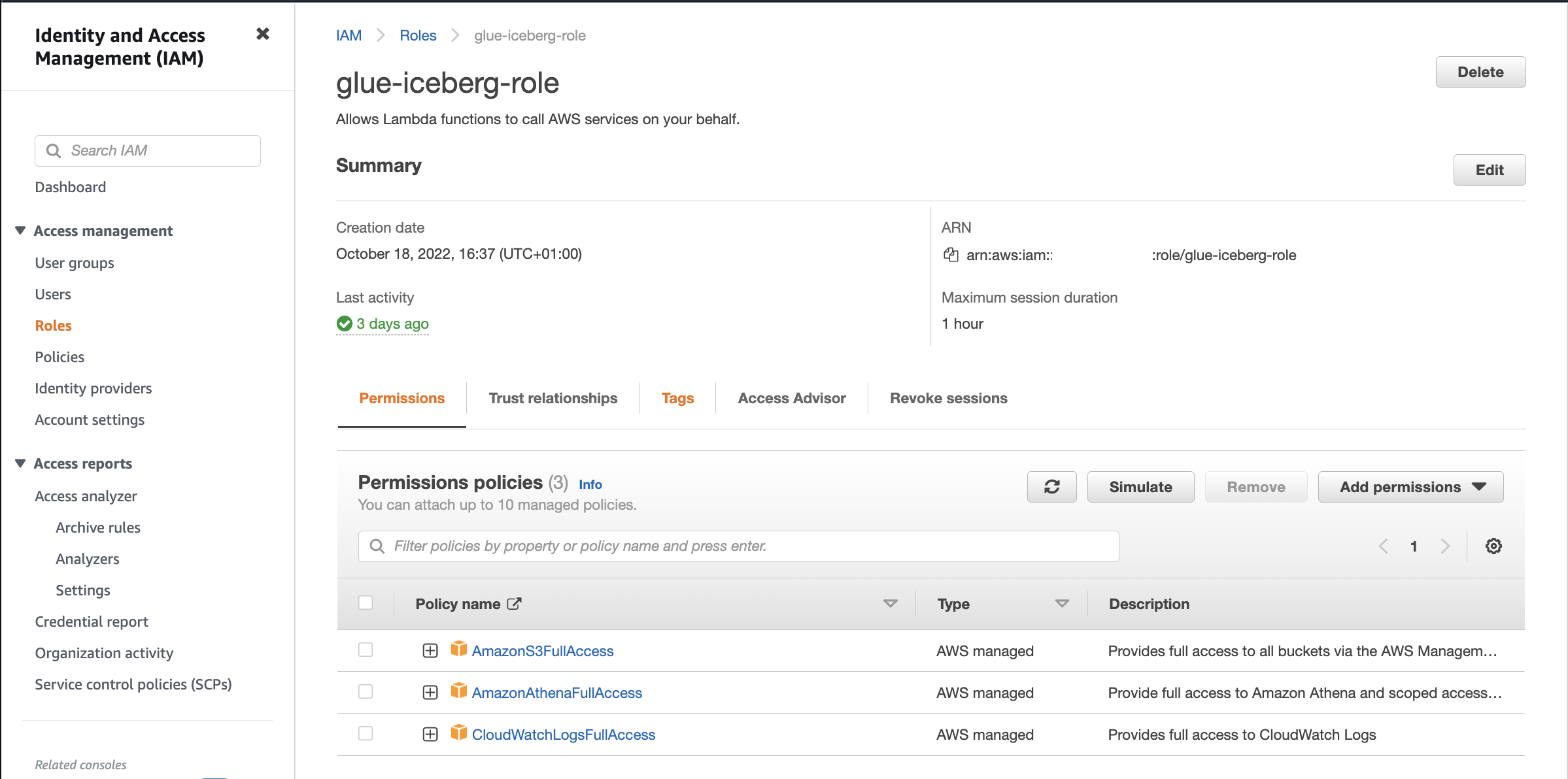This screenshot has width=1568, height=779.
Task: Expand the AmazonS3FullAccess policy details
Action: [430, 651]
